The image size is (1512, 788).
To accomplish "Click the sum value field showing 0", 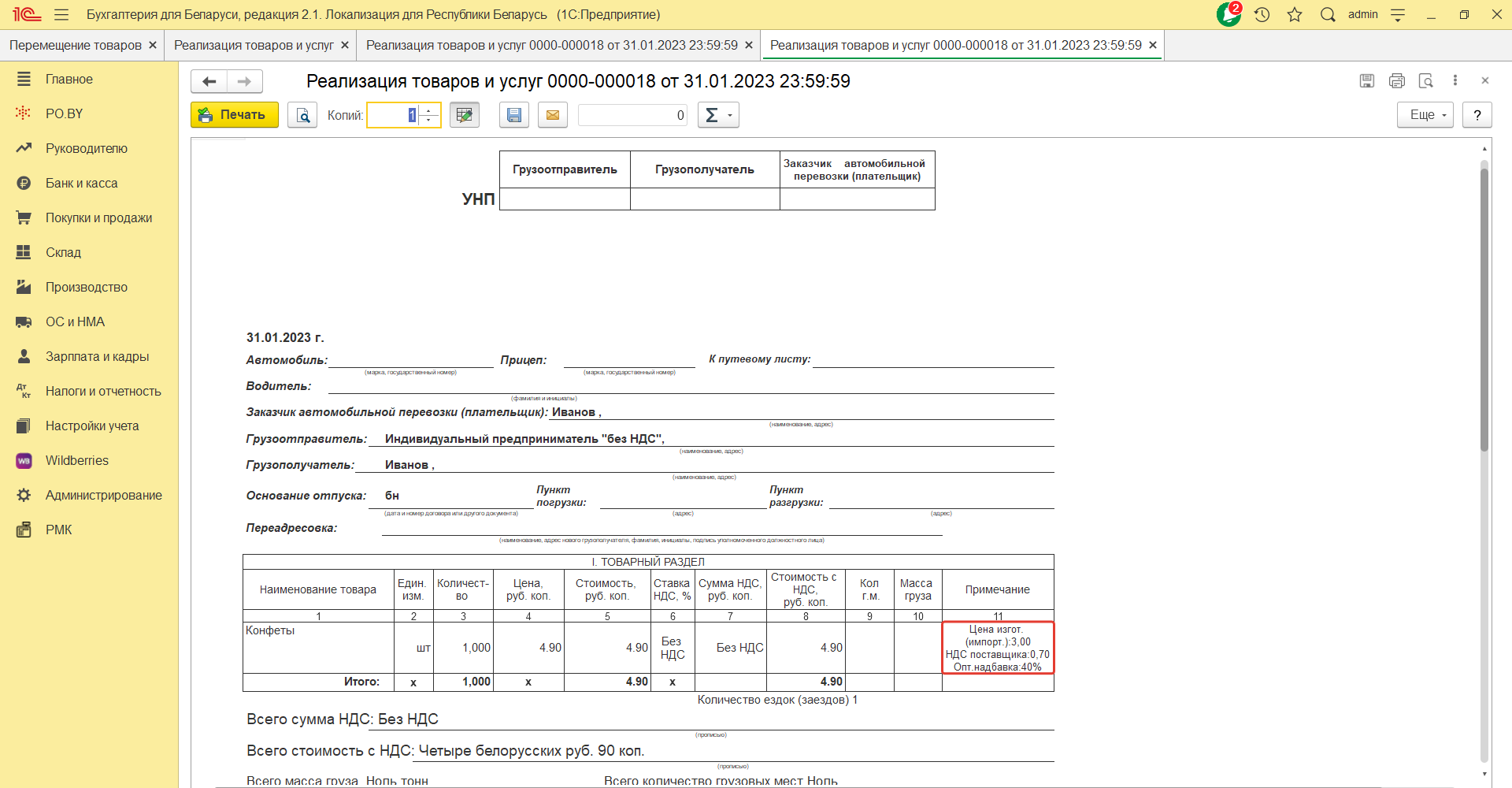I will [633, 115].
